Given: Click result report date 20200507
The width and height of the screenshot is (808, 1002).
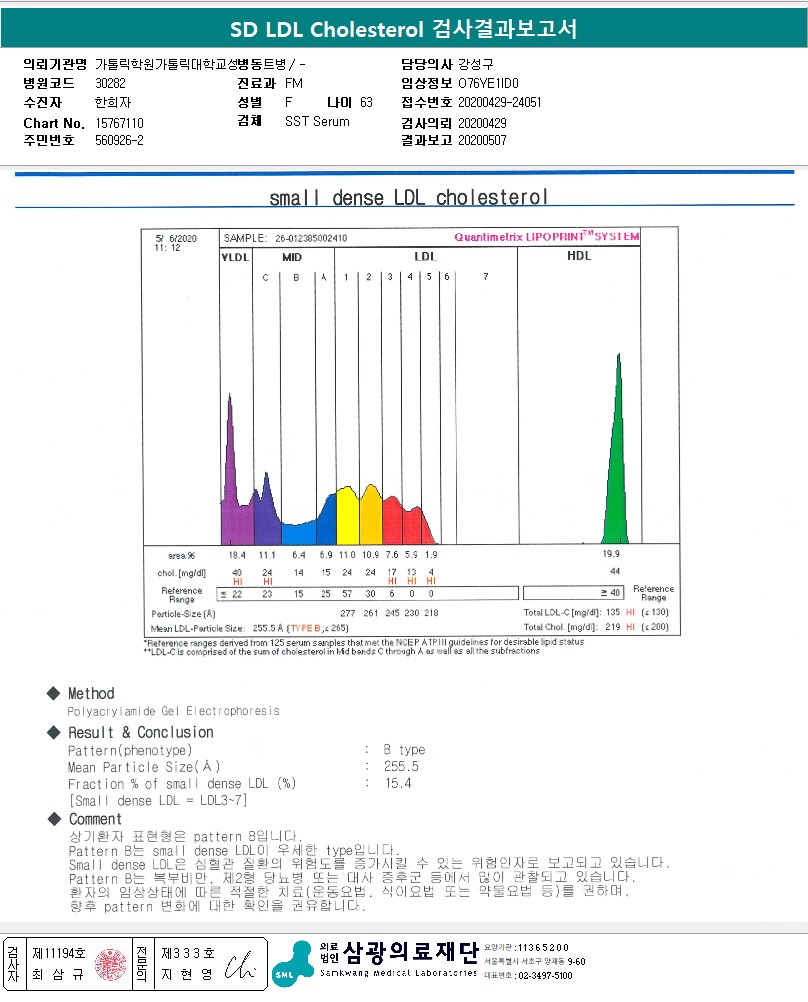Looking at the screenshot, I should pos(482,140).
